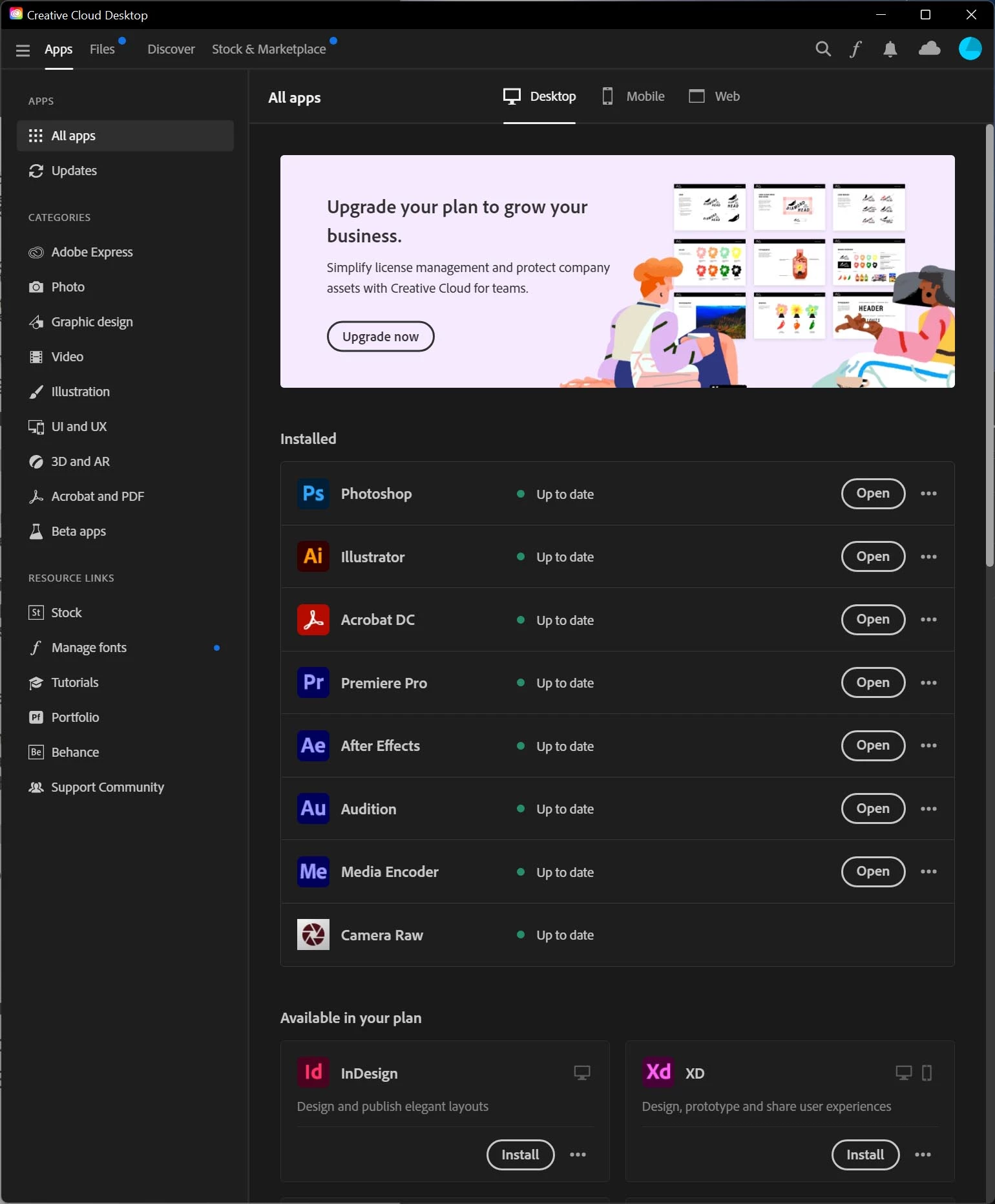This screenshot has width=995, height=1204.
Task: Select 3D and AR category
Action: (125, 461)
